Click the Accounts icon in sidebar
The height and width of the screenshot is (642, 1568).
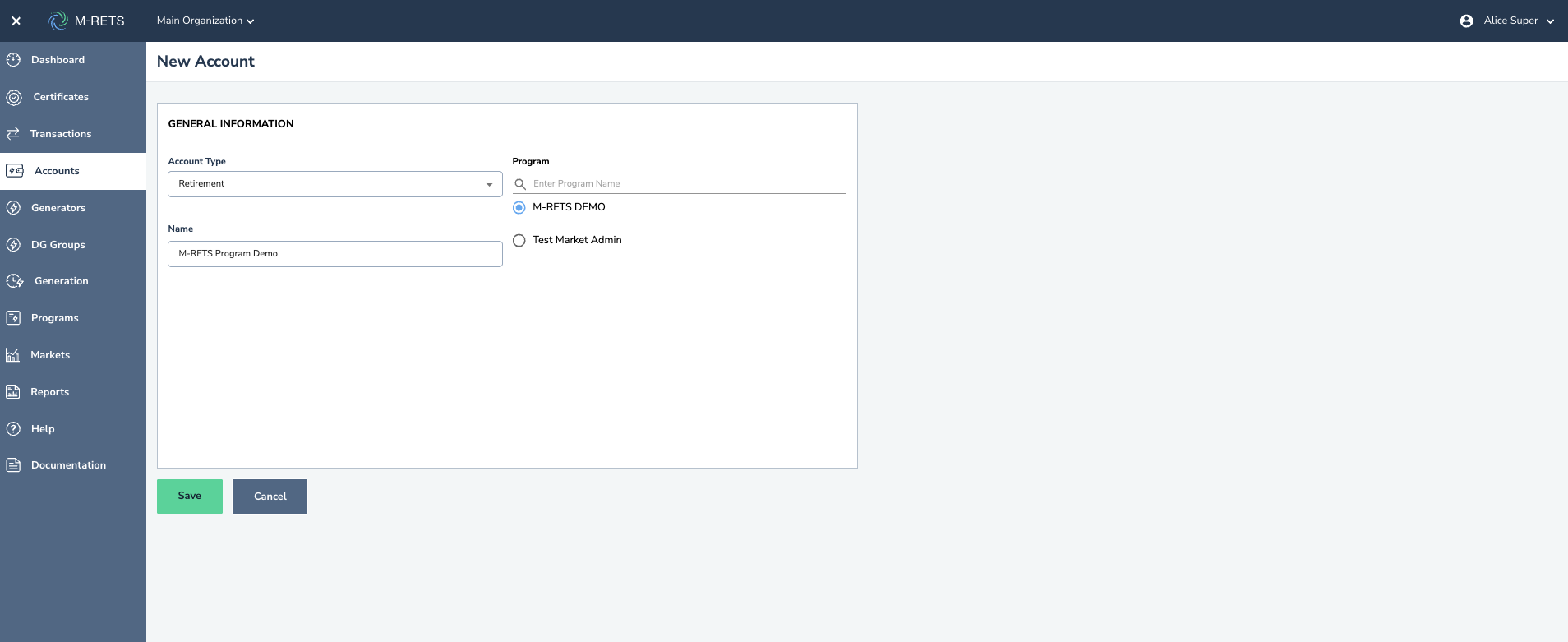point(15,171)
